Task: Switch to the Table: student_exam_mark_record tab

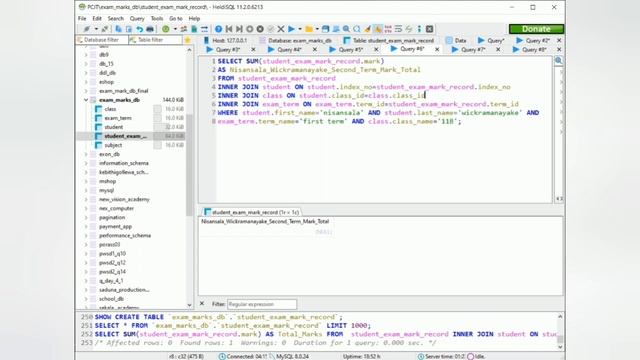Action: (389, 40)
